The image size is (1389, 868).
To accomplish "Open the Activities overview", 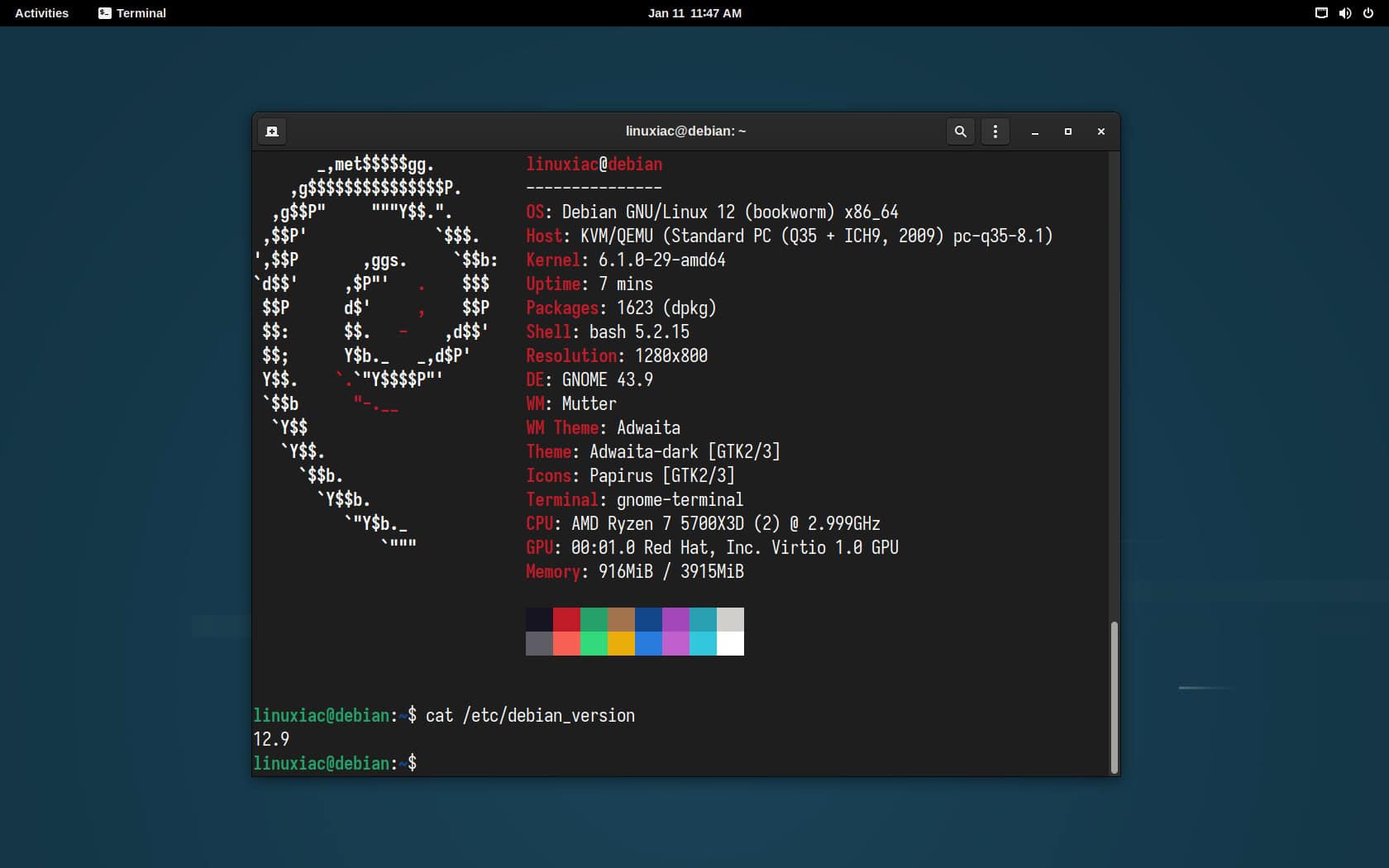I will pos(41,12).
